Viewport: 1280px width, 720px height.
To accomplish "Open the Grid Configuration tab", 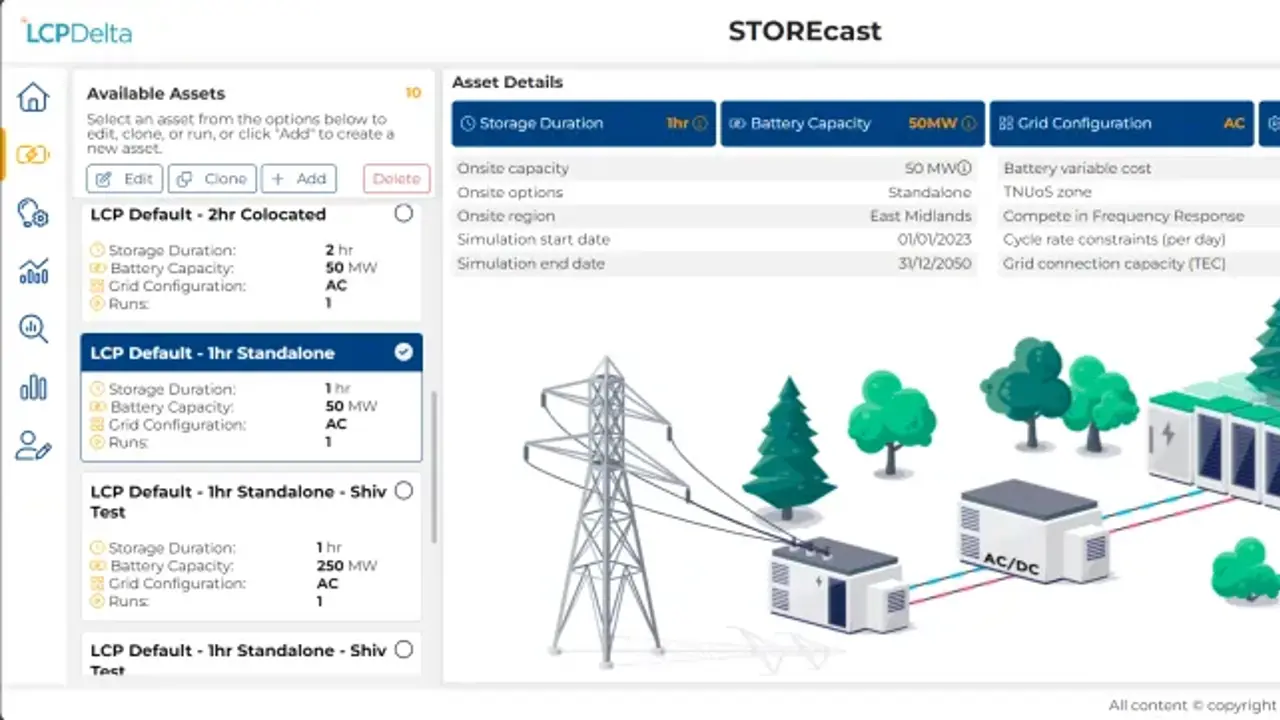I will pyautogui.click(x=1122, y=124).
